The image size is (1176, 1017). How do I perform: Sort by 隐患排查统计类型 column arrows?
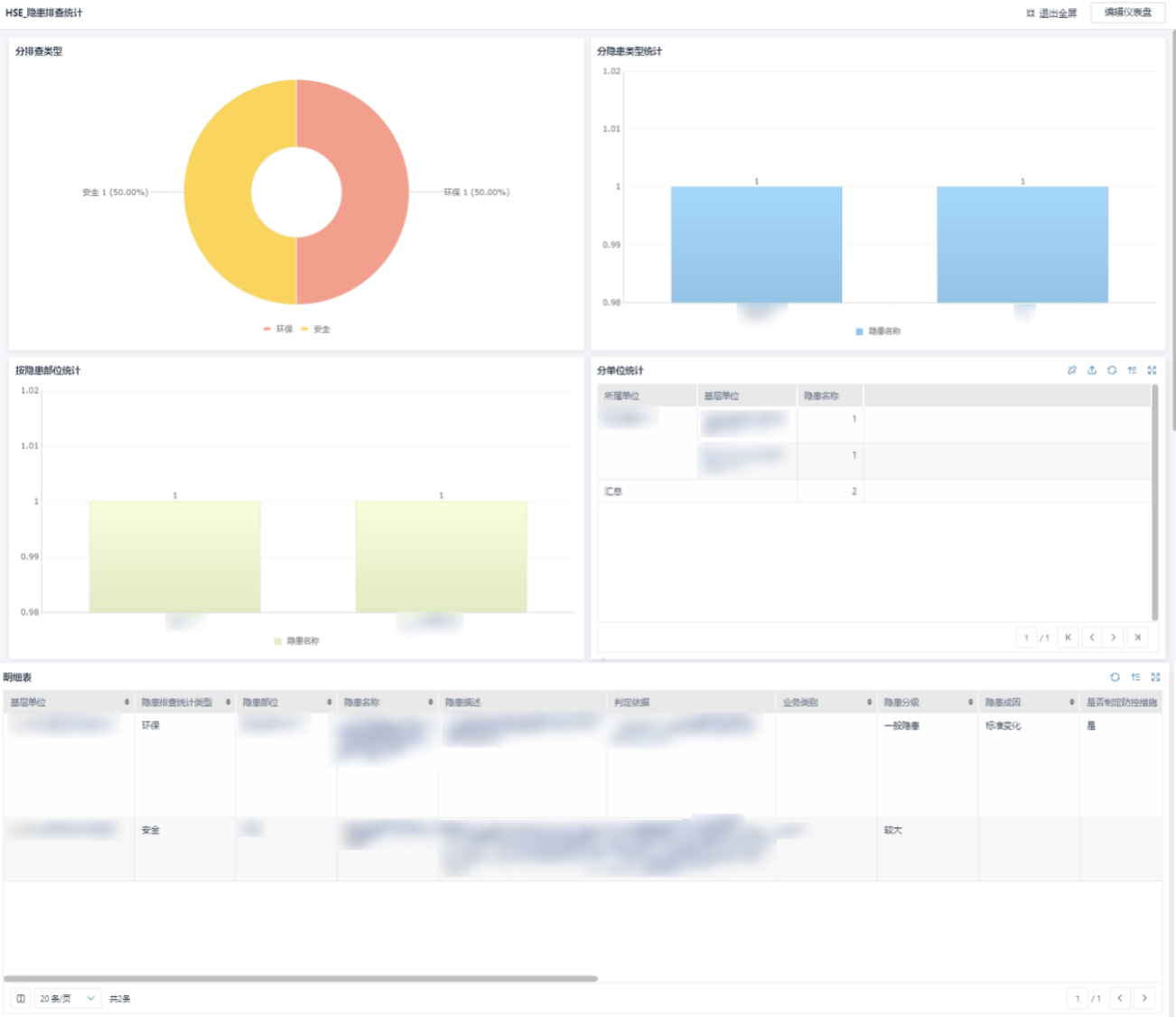tap(228, 703)
